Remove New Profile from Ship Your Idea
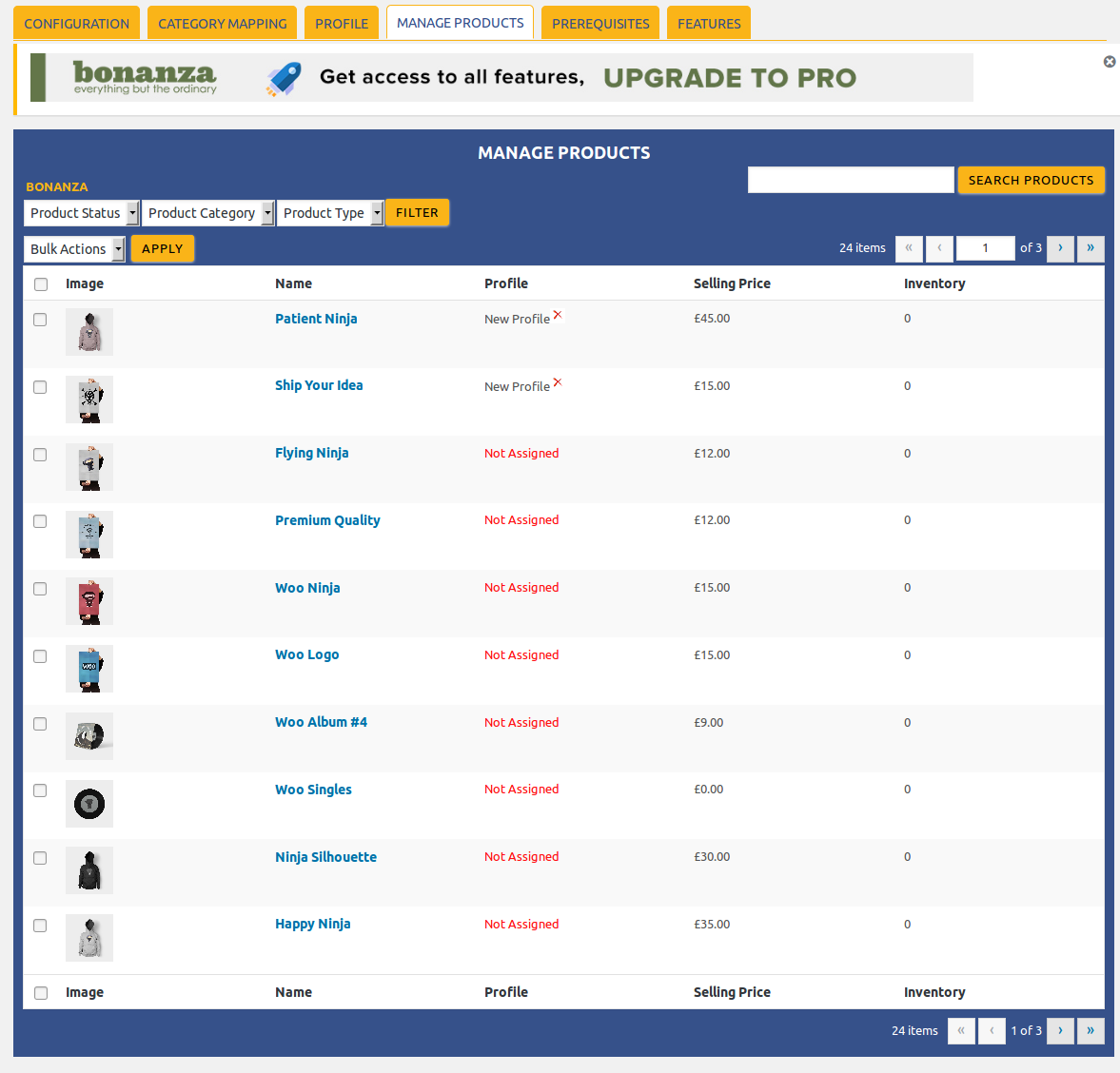Image resolution: width=1120 pixels, height=1073 pixels. tap(557, 382)
